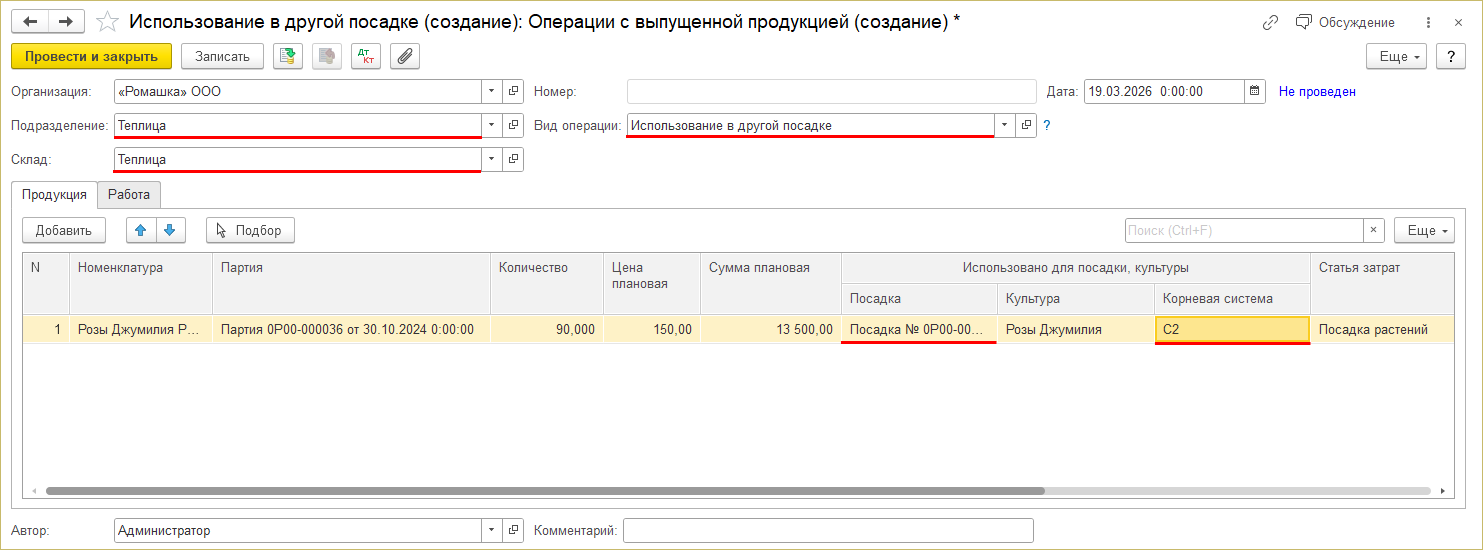The image size is (1483, 550).
Task: Expand Подразделение dropdown list
Action: click(491, 125)
